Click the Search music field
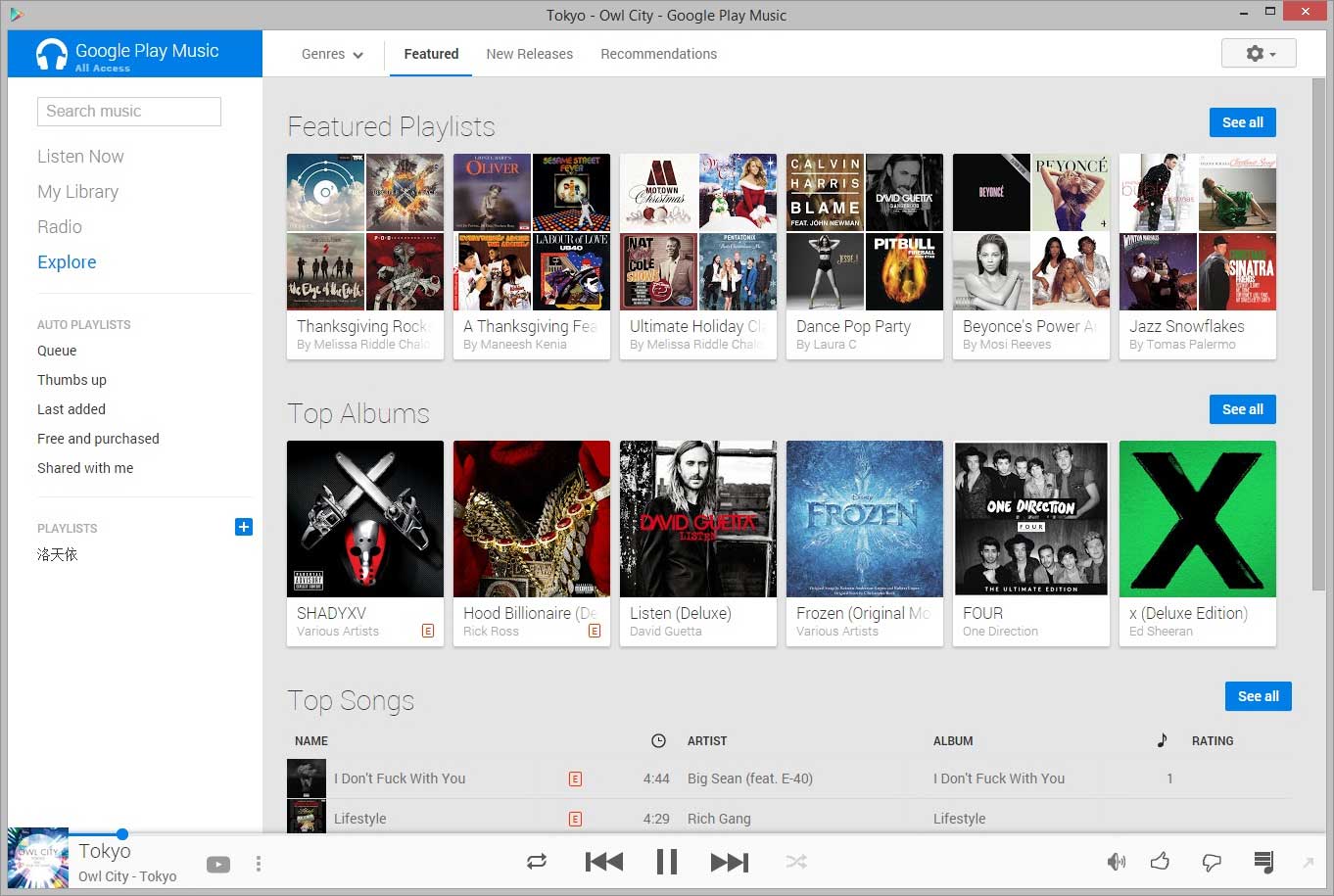The image size is (1334, 896). tap(129, 111)
